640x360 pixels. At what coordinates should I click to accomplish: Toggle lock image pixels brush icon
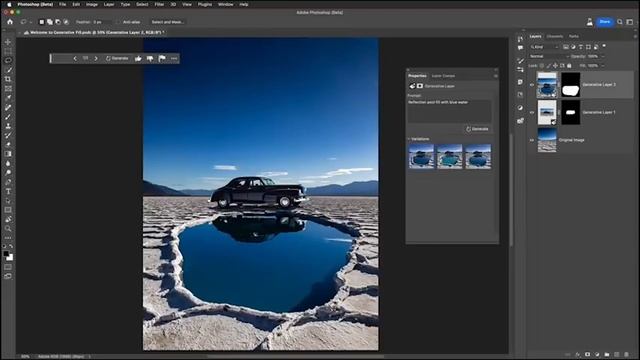point(549,66)
